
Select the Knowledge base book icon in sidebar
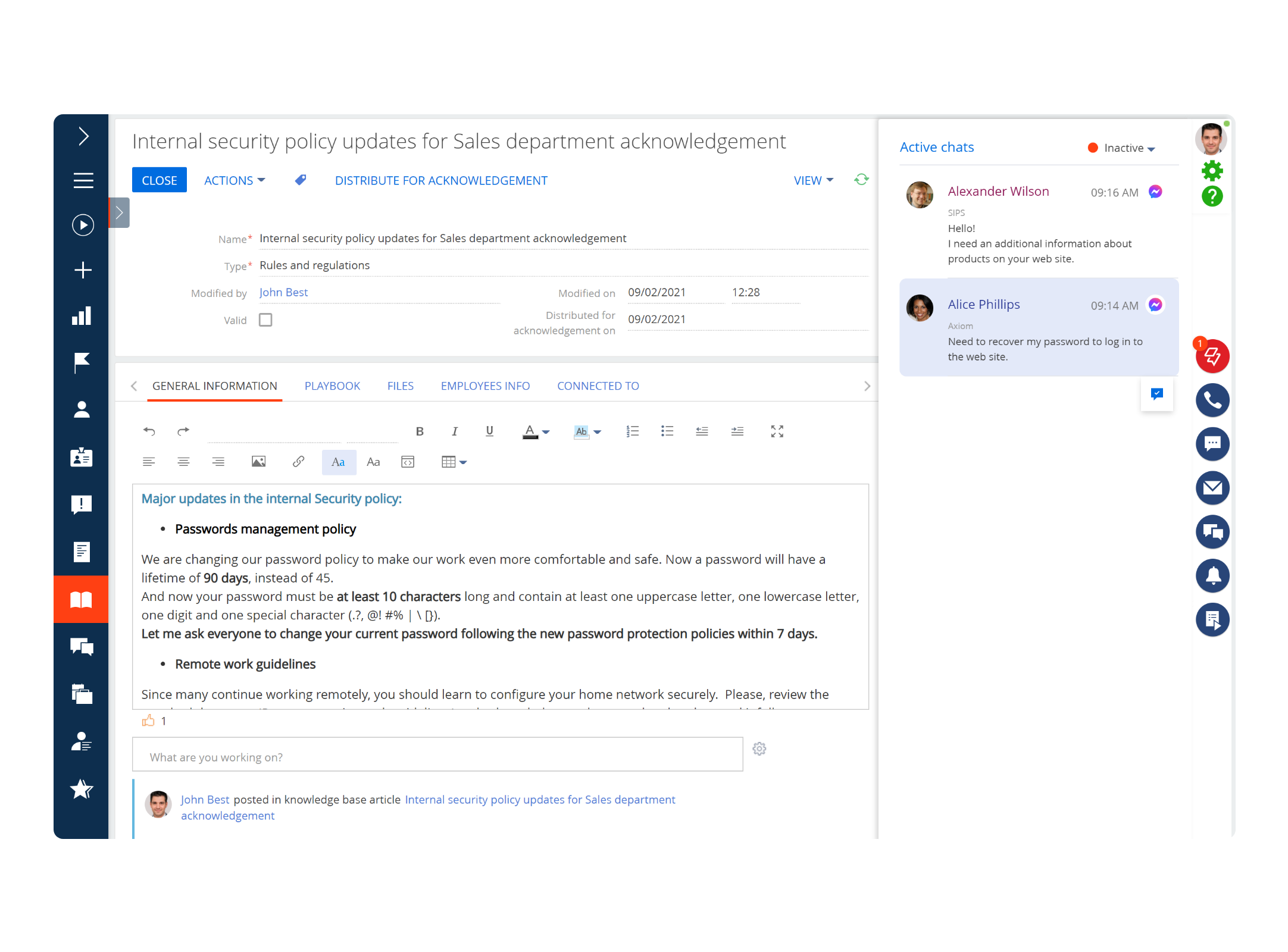(82, 599)
